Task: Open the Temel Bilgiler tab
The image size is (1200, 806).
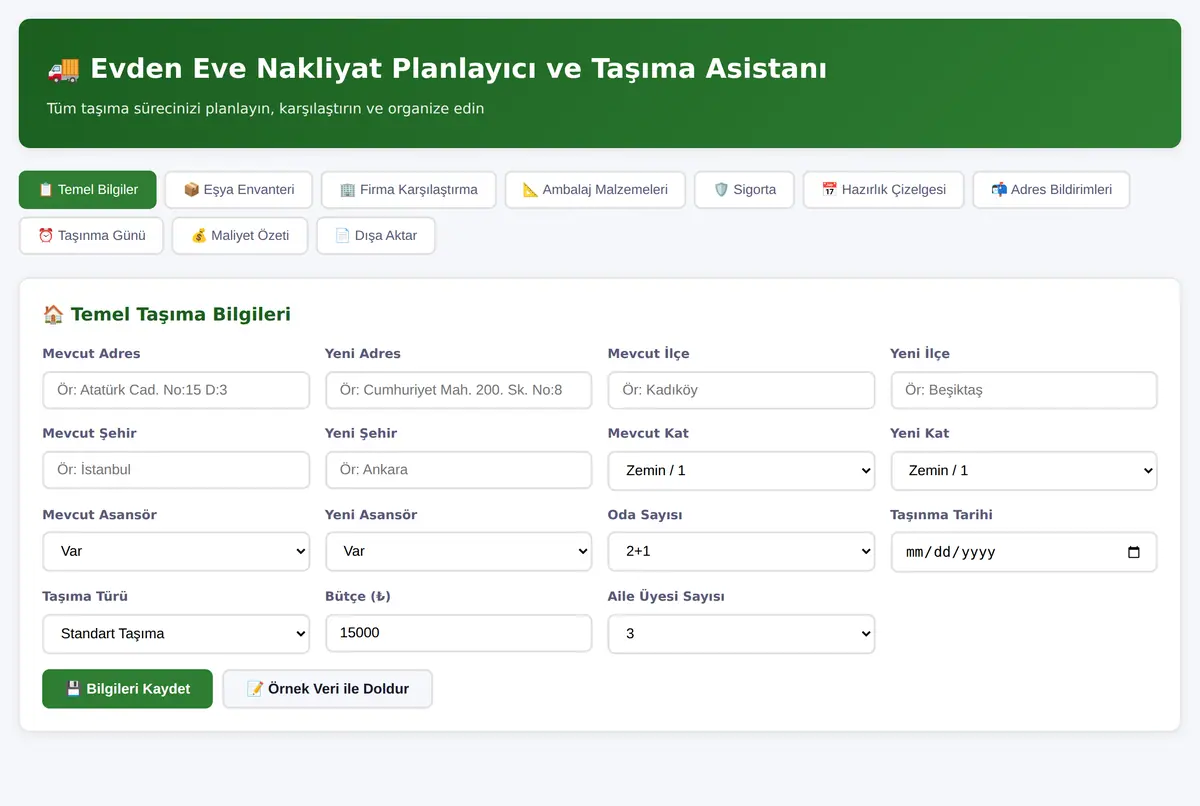Action: pyautogui.click(x=88, y=189)
